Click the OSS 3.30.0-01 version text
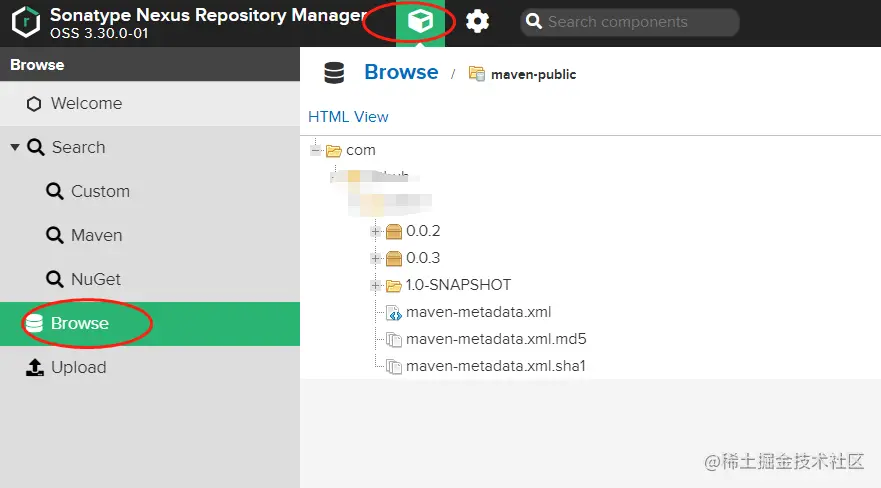Image resolution: width=881 pixels, height=488 pixels. tap(99, 34)
